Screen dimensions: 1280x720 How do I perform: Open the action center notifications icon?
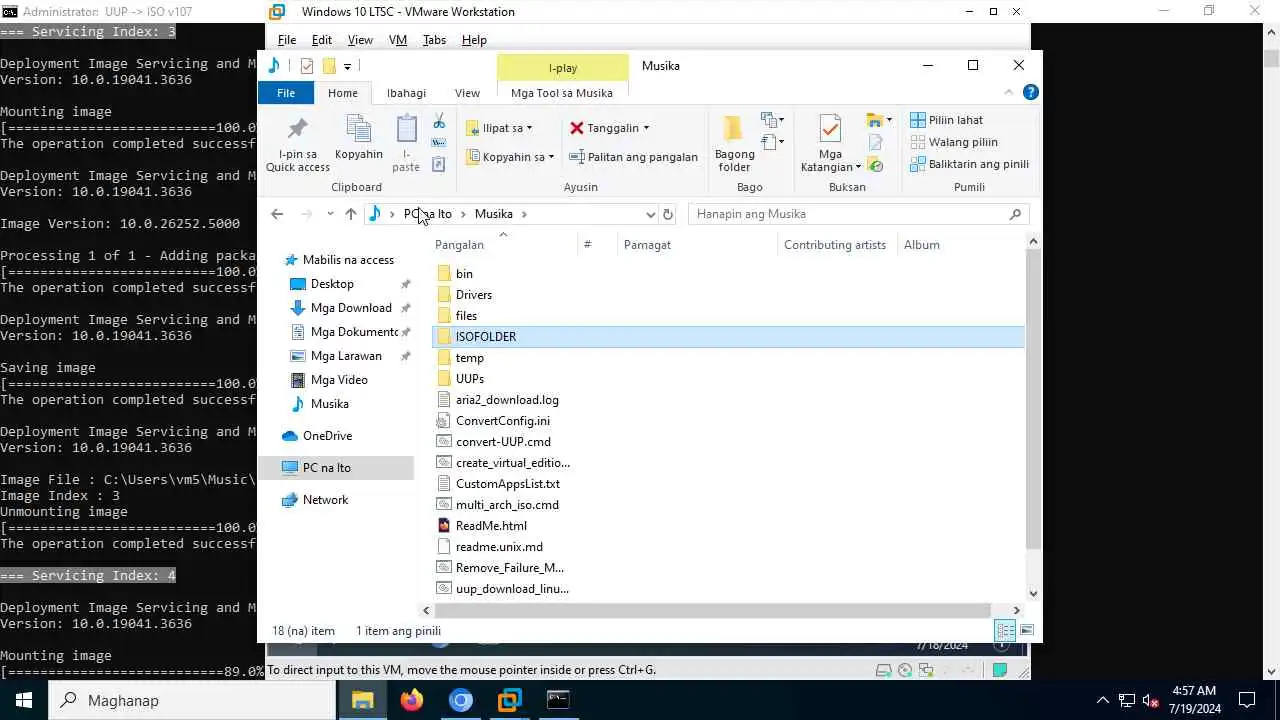[x=1247, y=700]
